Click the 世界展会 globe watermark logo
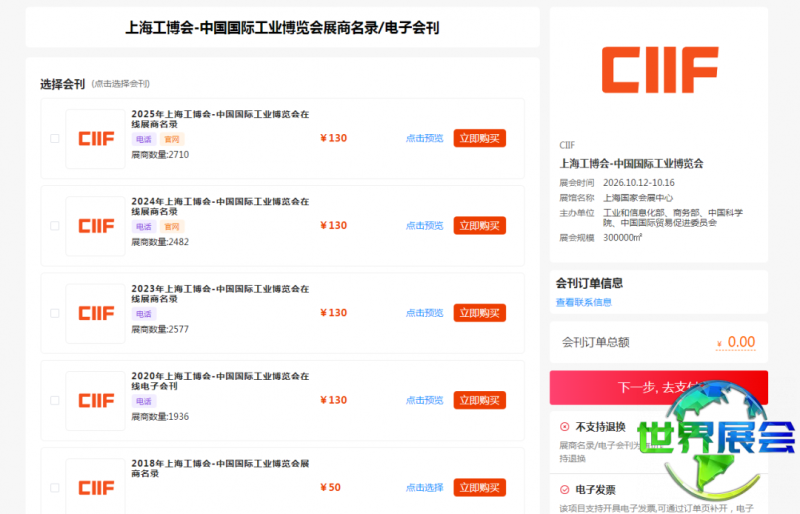Screen dimensions: 800x514 point(715,440)
